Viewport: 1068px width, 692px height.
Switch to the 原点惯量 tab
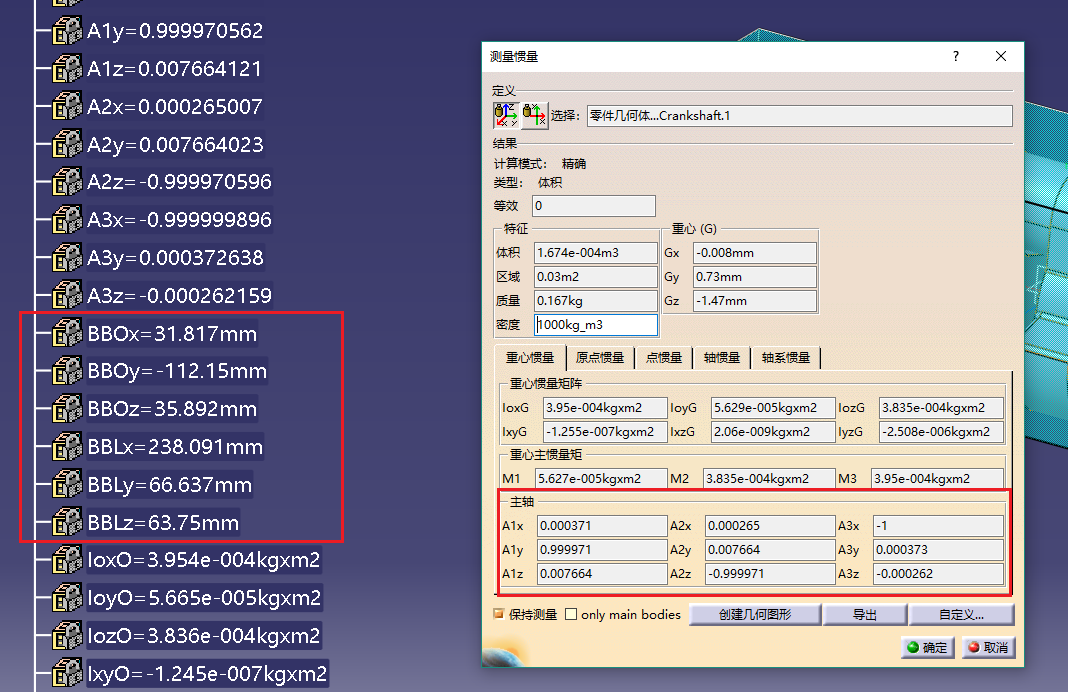click(600, 357)
